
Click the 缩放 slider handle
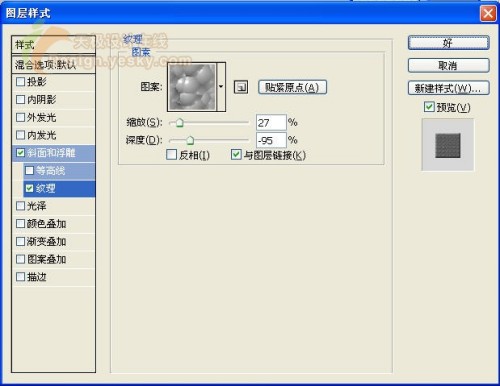[179, 123]
